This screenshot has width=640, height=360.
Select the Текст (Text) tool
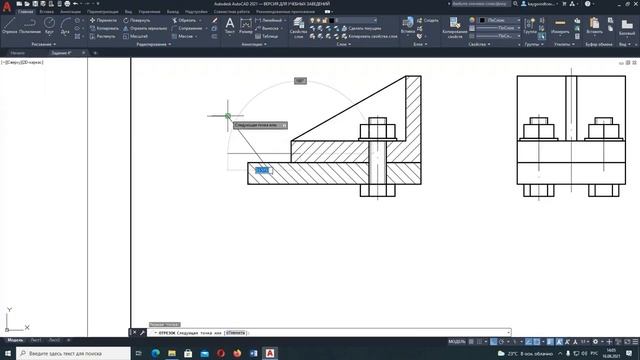tap(230, 25)
